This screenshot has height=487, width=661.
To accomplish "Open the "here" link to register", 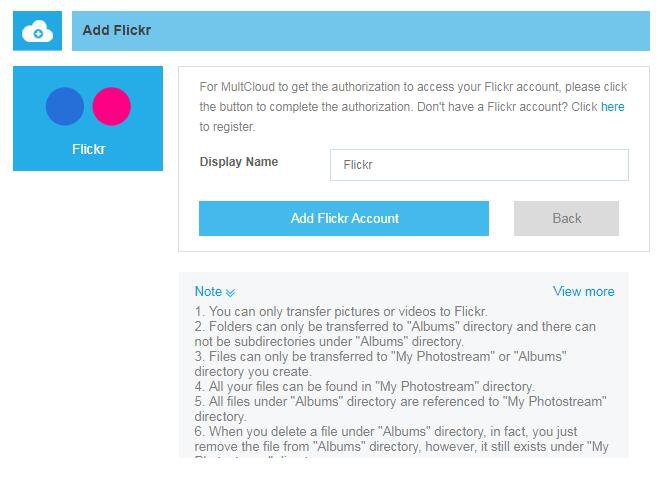I will [612, 106].
